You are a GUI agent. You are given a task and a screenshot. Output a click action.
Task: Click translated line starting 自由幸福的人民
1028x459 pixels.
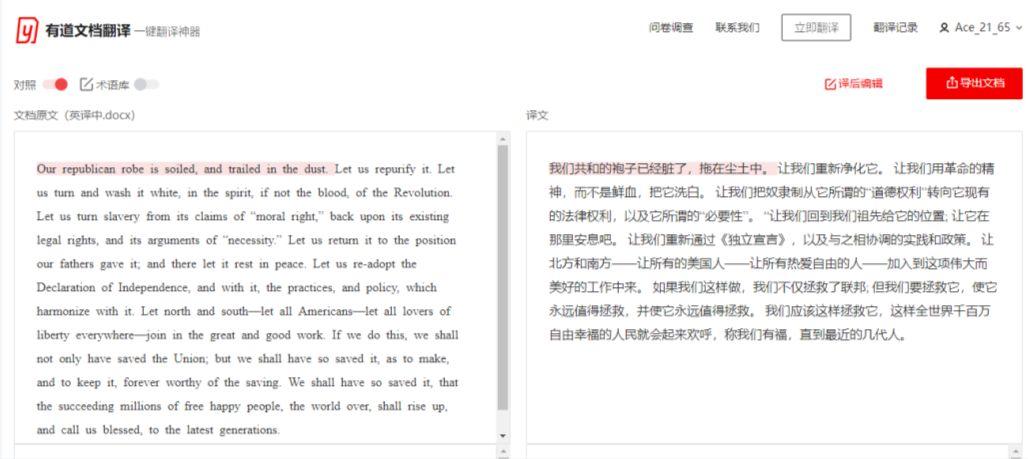click(729, 334)
